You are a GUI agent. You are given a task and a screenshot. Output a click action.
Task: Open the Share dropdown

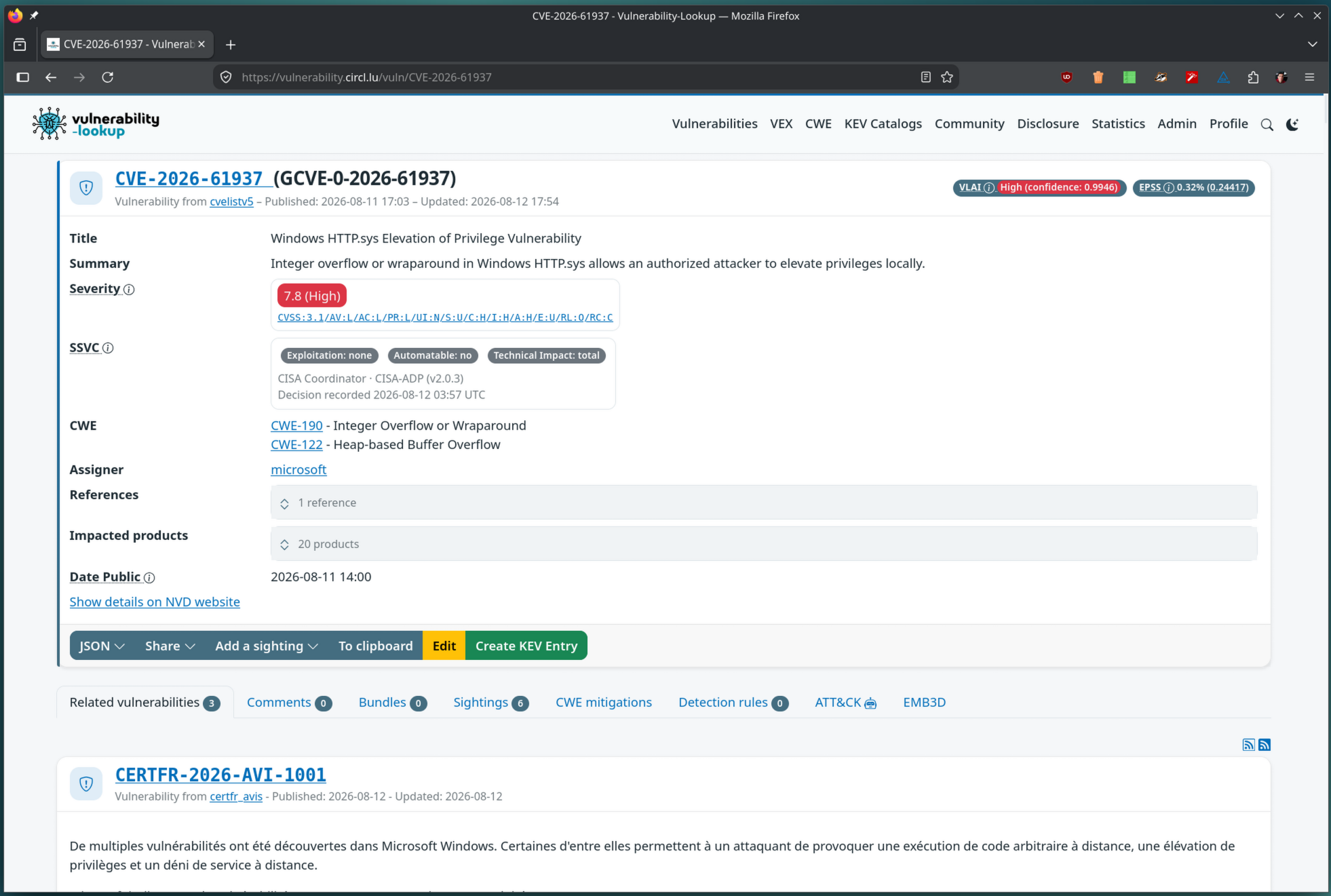click(170, 646)
